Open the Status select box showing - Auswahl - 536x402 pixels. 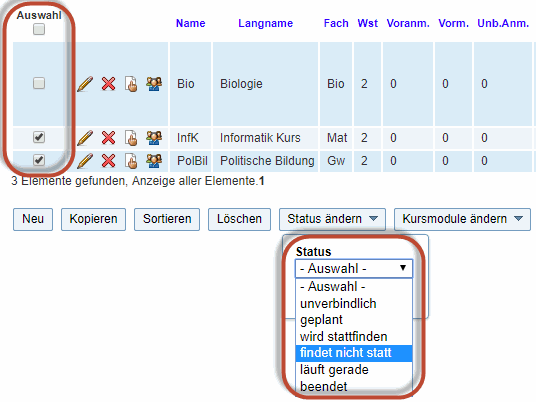pos(354,268)
